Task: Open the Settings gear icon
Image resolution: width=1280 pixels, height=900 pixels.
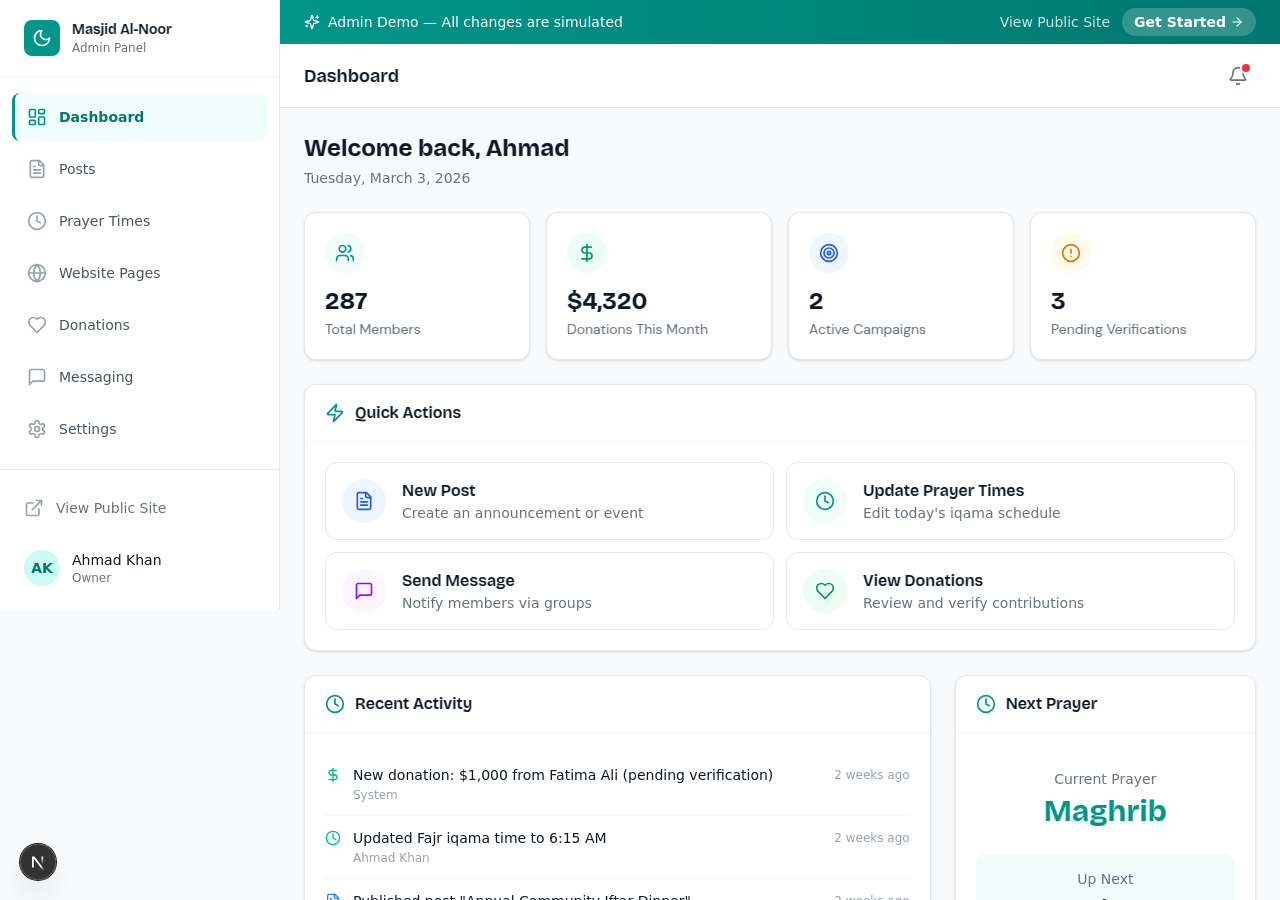Action: 37,429
